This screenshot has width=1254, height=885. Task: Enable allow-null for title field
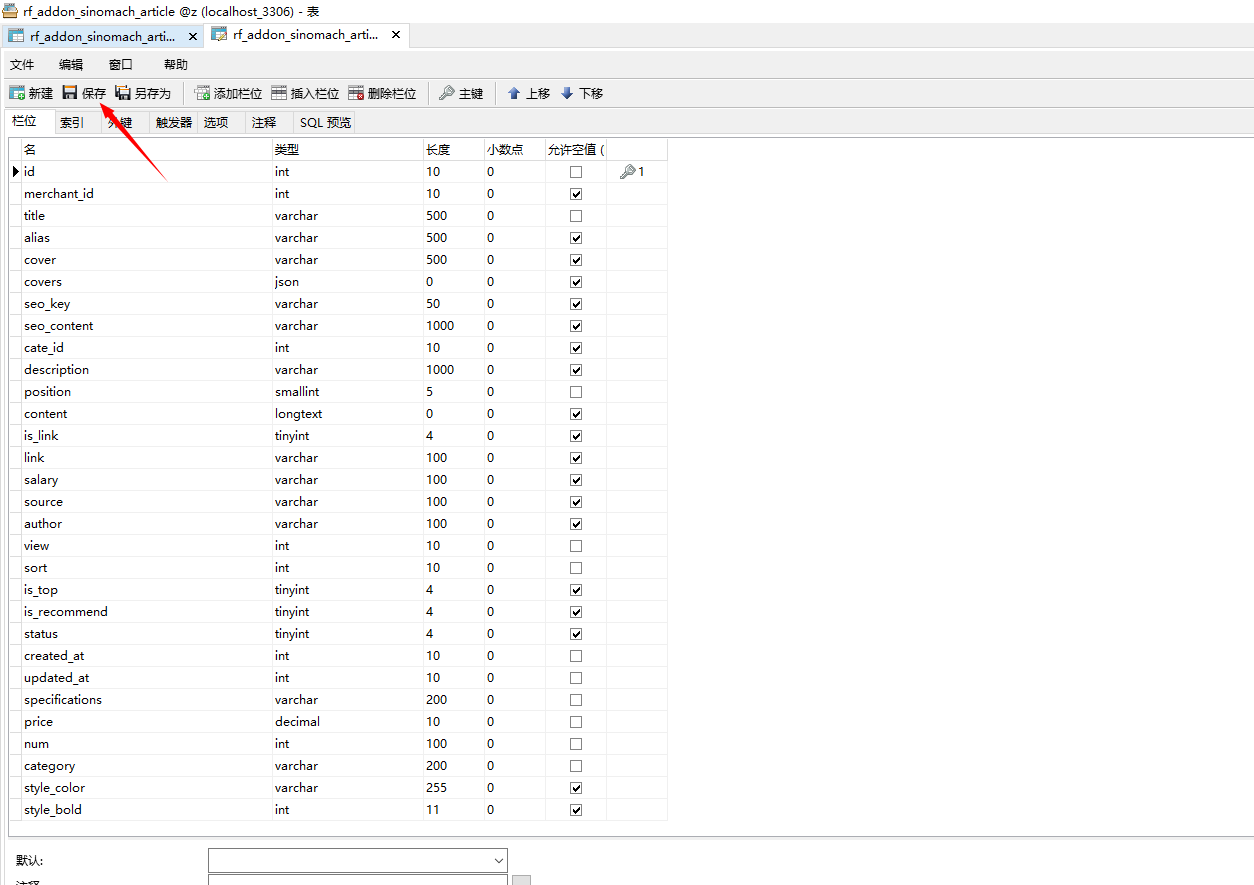[576, 216]
